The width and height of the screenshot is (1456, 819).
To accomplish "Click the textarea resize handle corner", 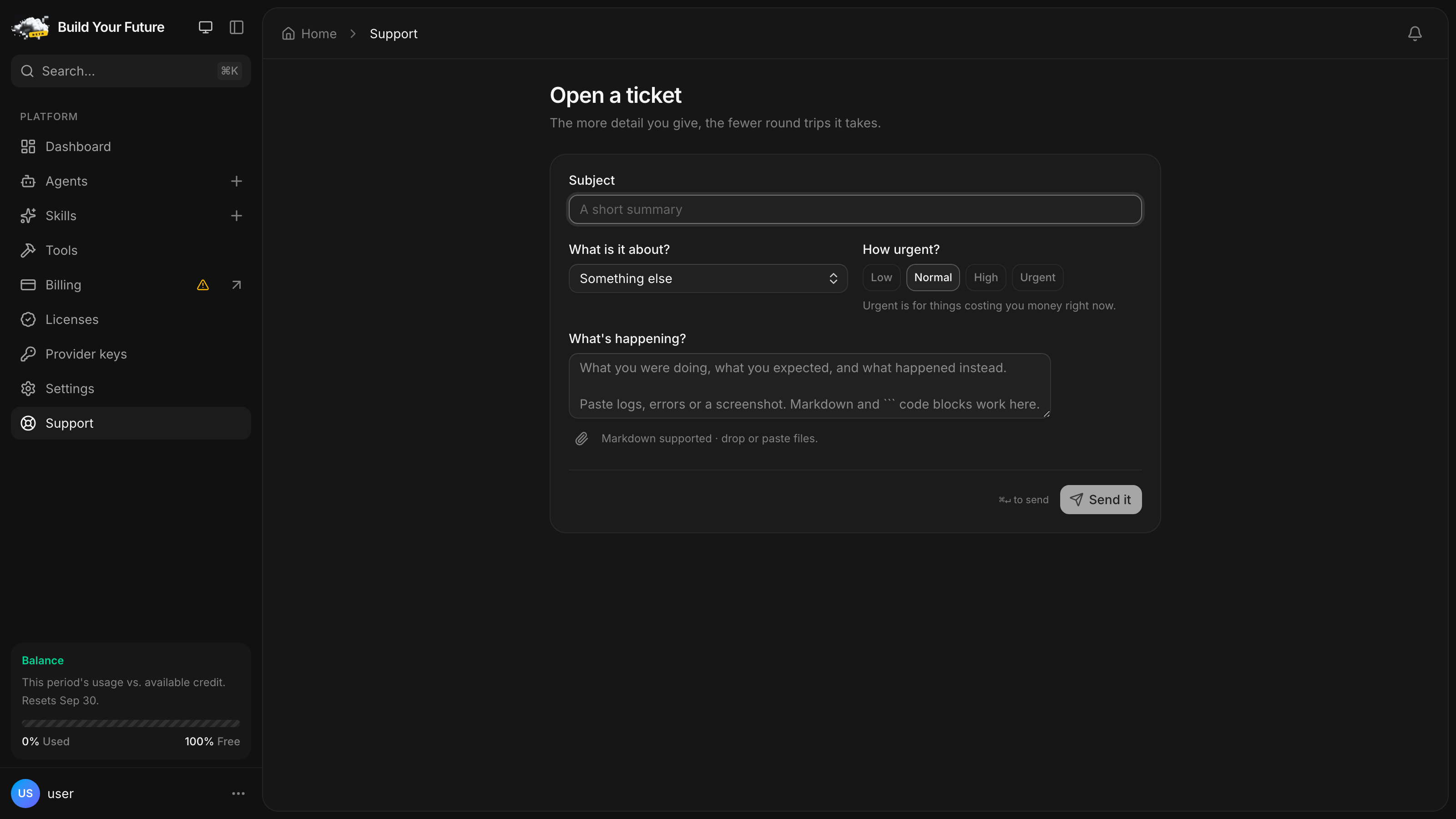I will (x=1046, y=415).
